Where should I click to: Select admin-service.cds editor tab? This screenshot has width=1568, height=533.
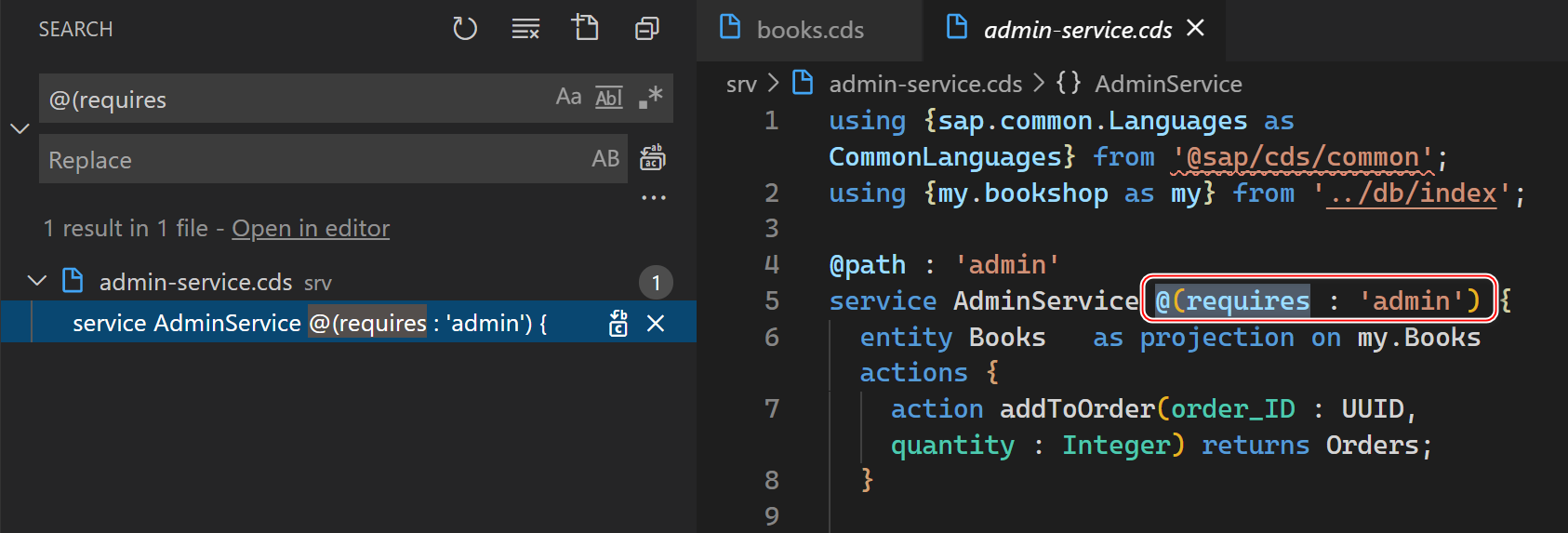(x=1077, y=30)
